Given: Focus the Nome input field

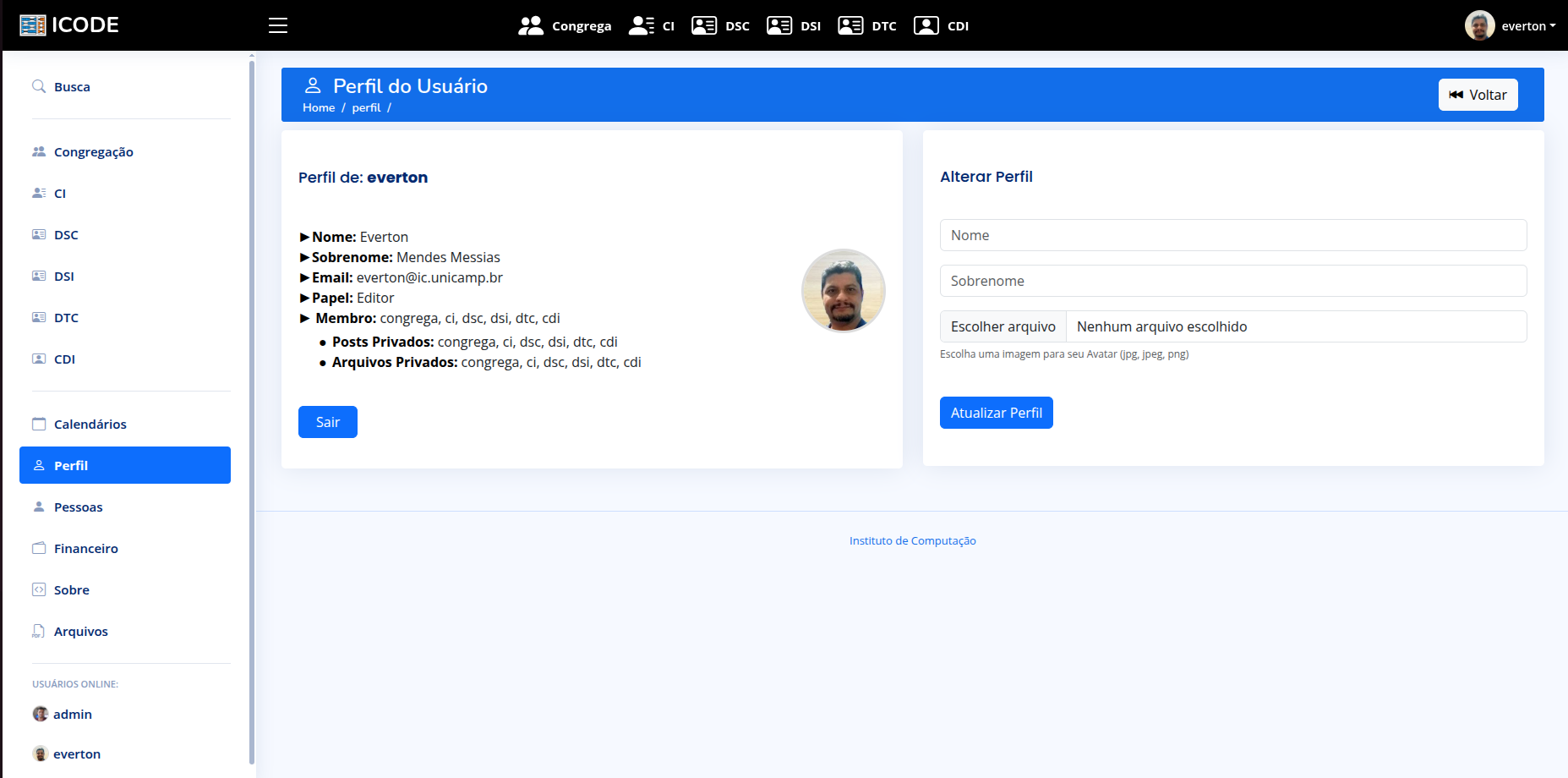Looking at the screenshot, I should pyautogui.click(x=1232, y=235).
